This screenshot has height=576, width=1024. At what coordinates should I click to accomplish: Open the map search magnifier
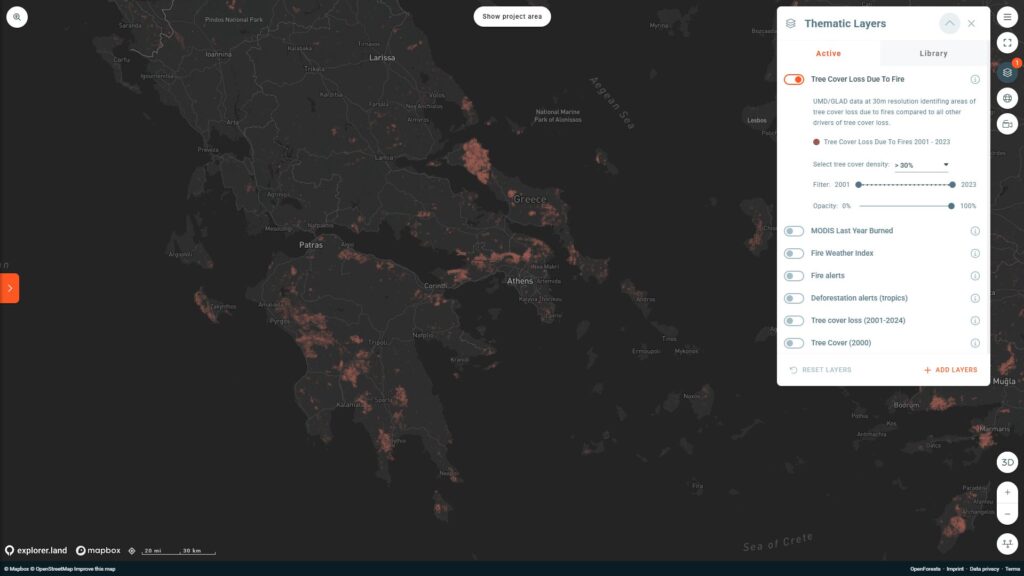tap(17, 16)
